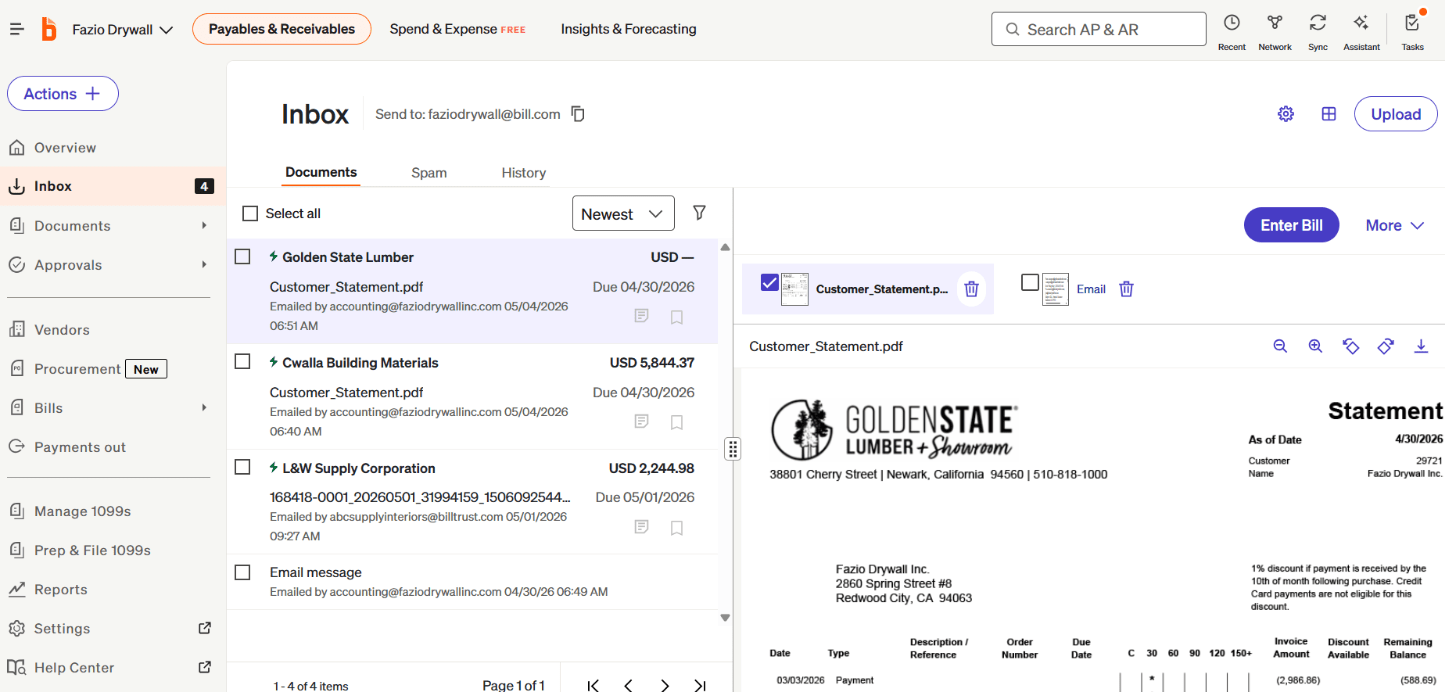Rotate the document counterclockwise
This screenshot has height=692, width=1445.
[x=1350, y=346]
